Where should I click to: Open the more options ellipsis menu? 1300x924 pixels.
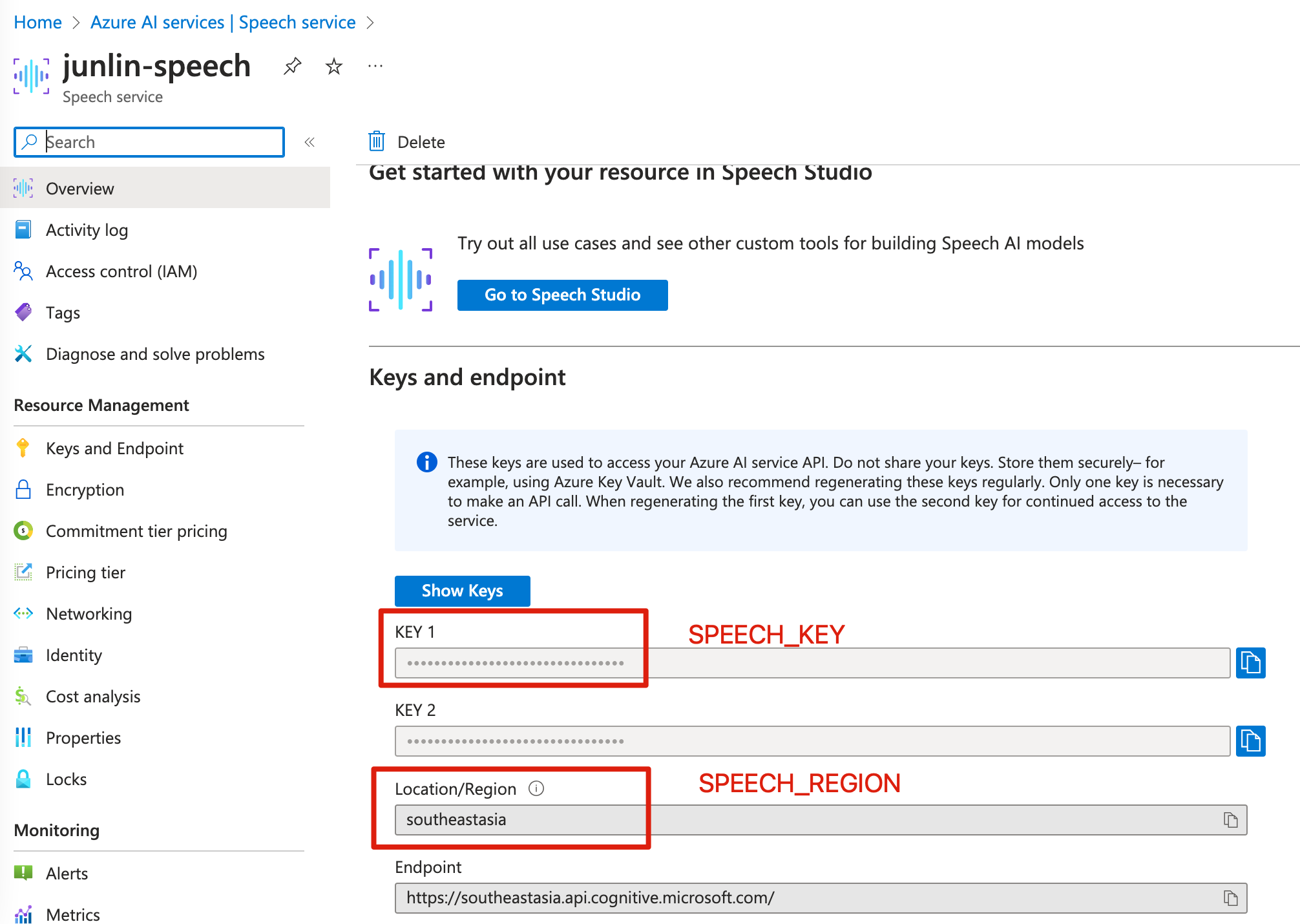coord(375,66)
